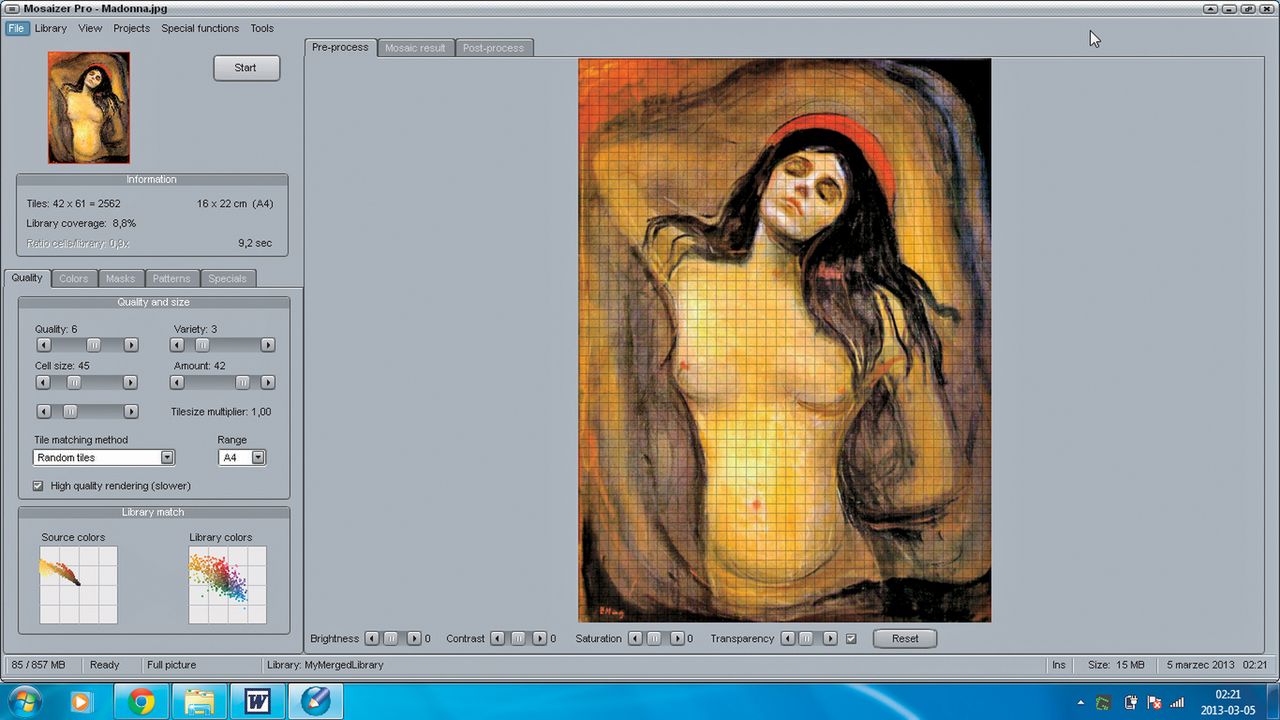Decrease the Quality slider with its left arrow
1280x720 pixels.
43,345
